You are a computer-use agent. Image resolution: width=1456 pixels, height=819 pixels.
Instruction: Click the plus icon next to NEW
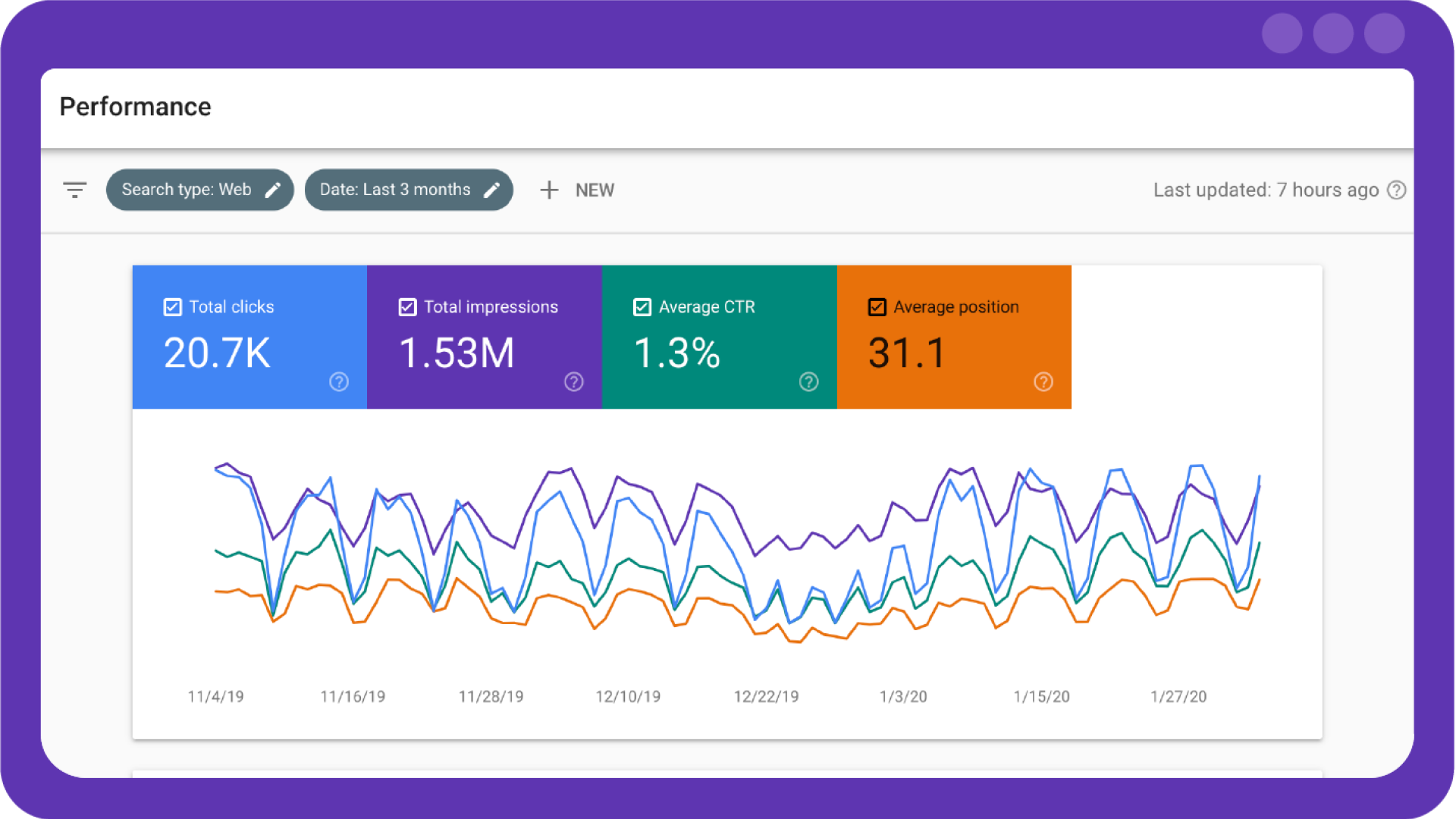[549, 190]
